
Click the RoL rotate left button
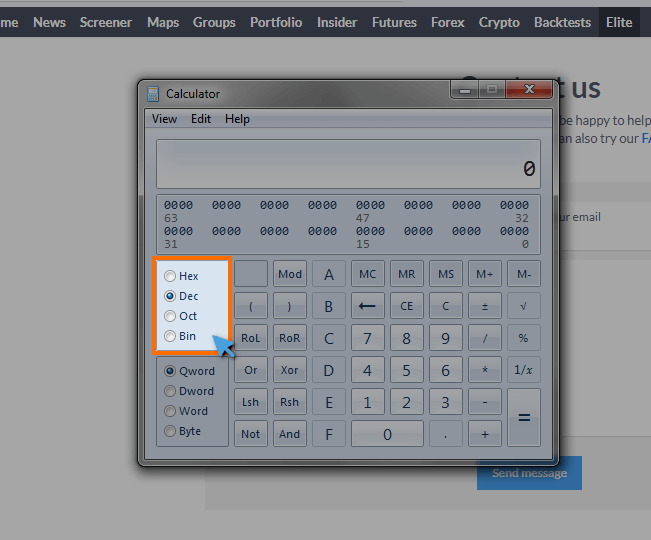251,338
